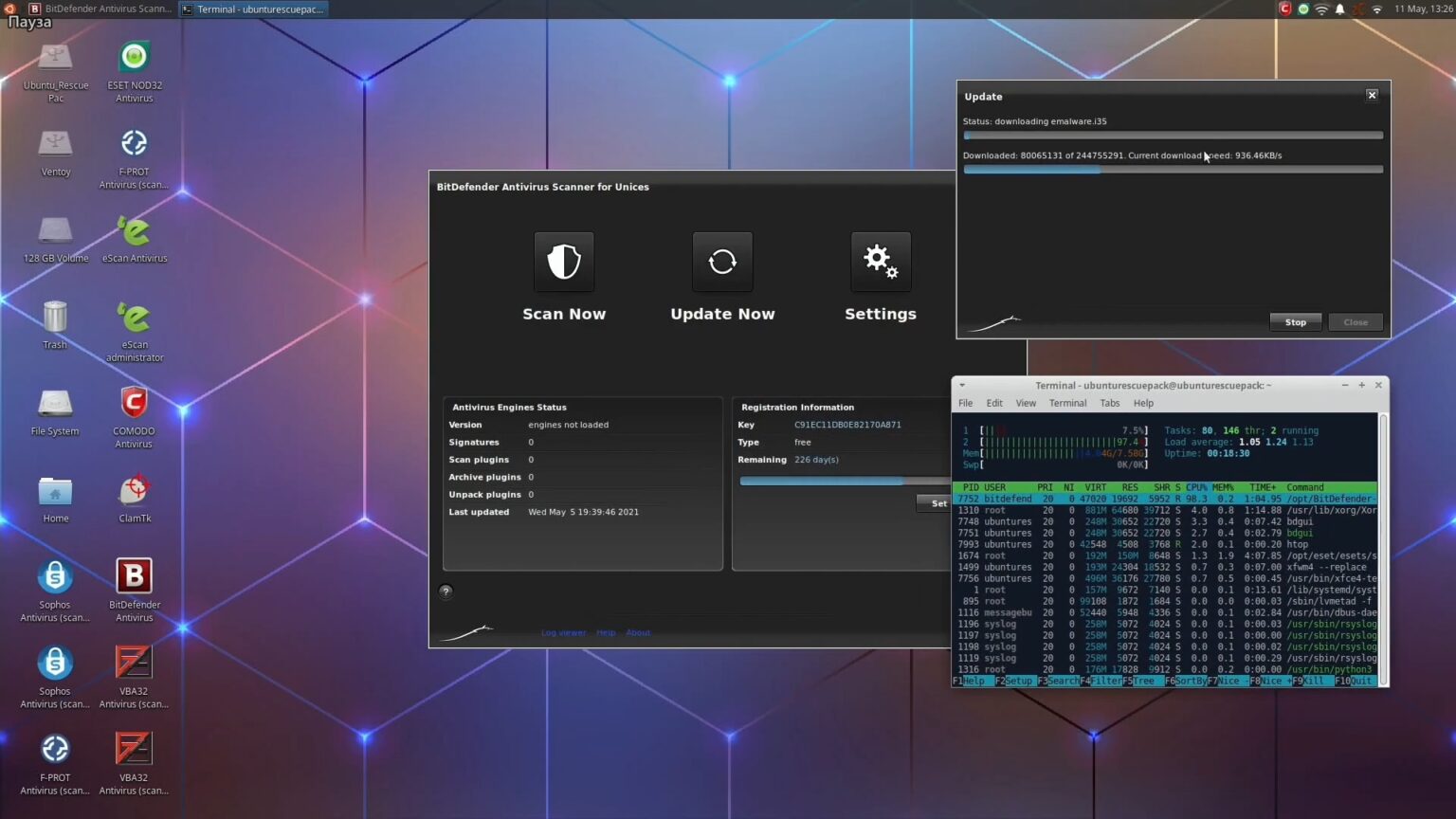Viewport: 1456px width, 819px height.
Task: Launch the COMODO Antivirus desktop icon
Action: (x=134, y=417)
